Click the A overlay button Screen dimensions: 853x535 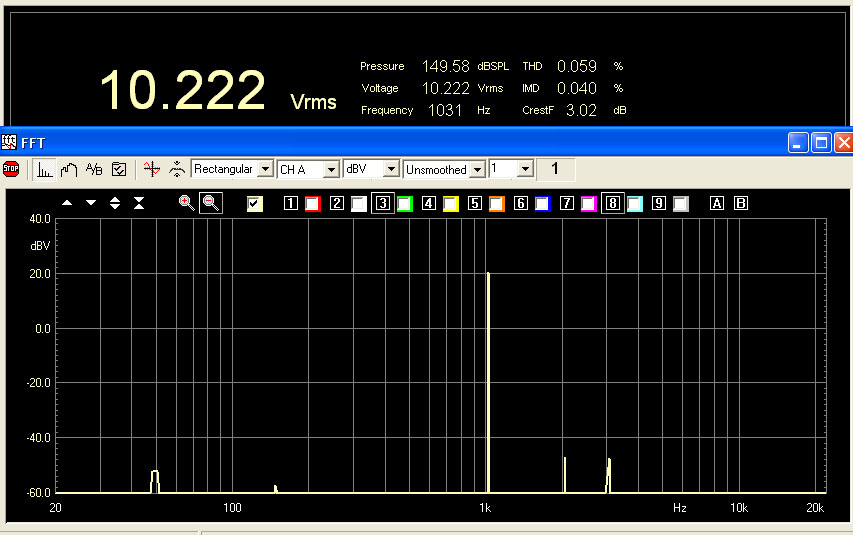tap(717, 204)
